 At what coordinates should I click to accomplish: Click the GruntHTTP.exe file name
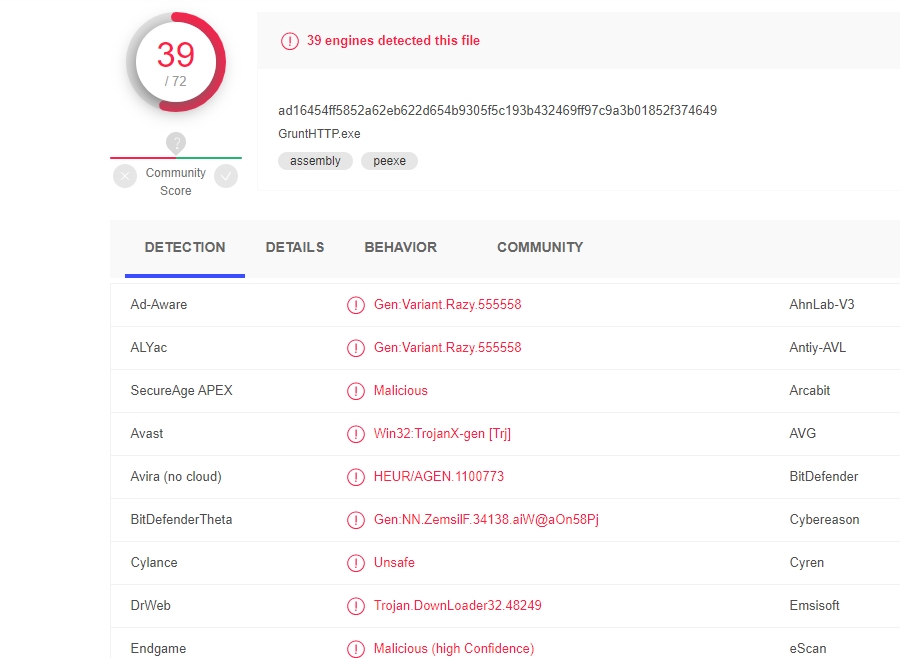tap(319, 133)
